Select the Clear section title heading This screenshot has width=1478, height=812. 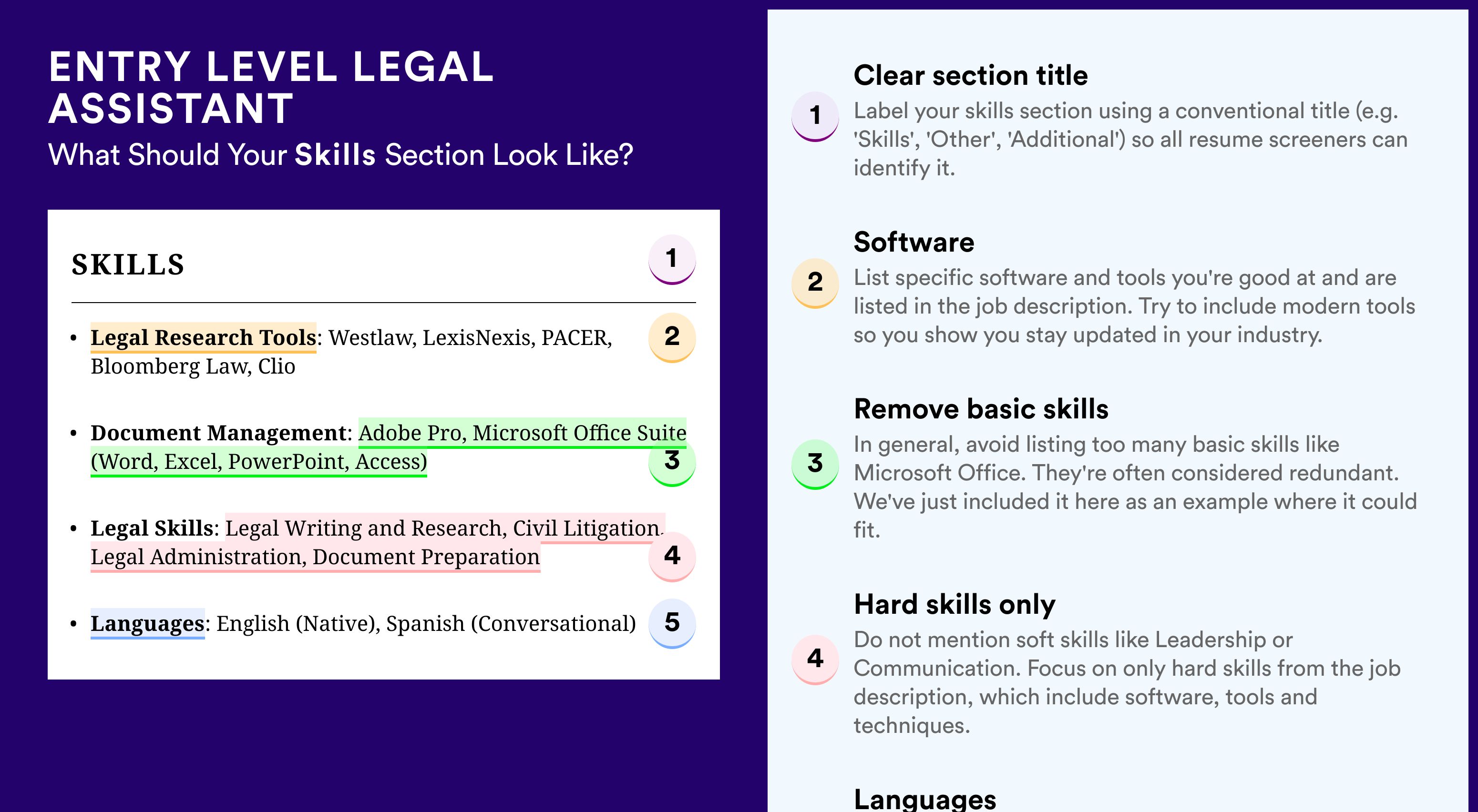970,75
